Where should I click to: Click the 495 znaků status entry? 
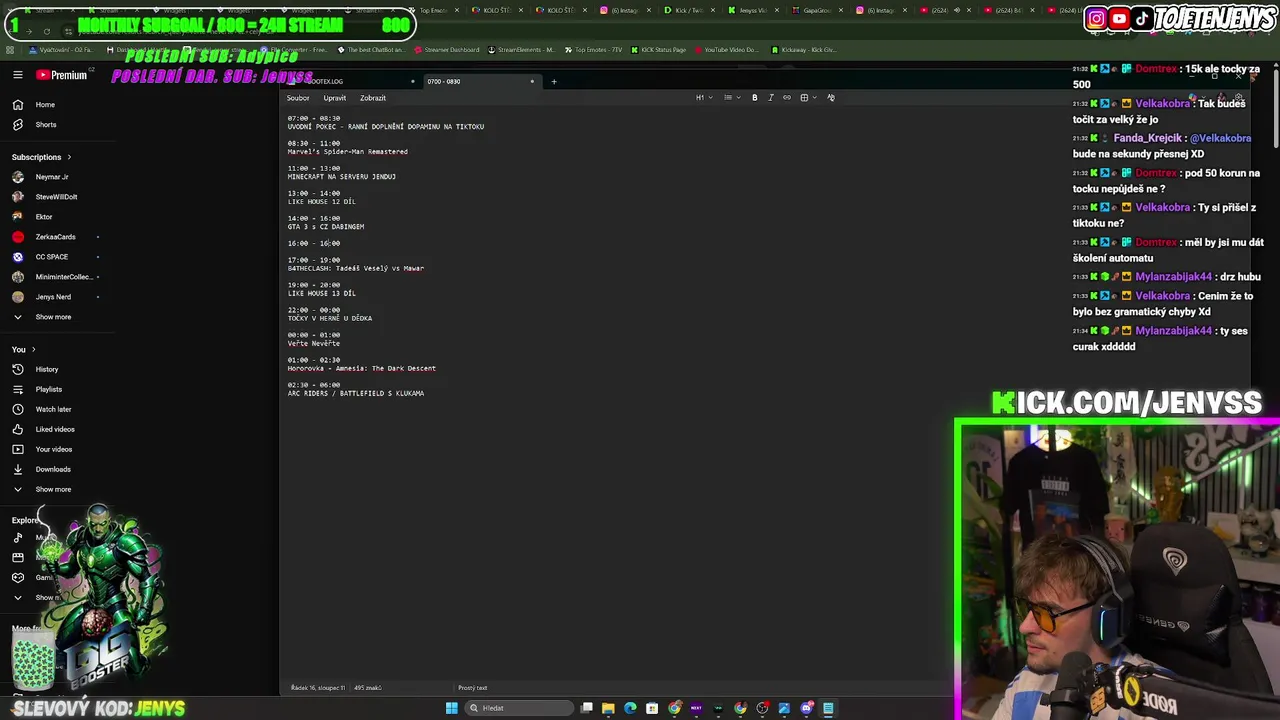(x=368, y=688)
